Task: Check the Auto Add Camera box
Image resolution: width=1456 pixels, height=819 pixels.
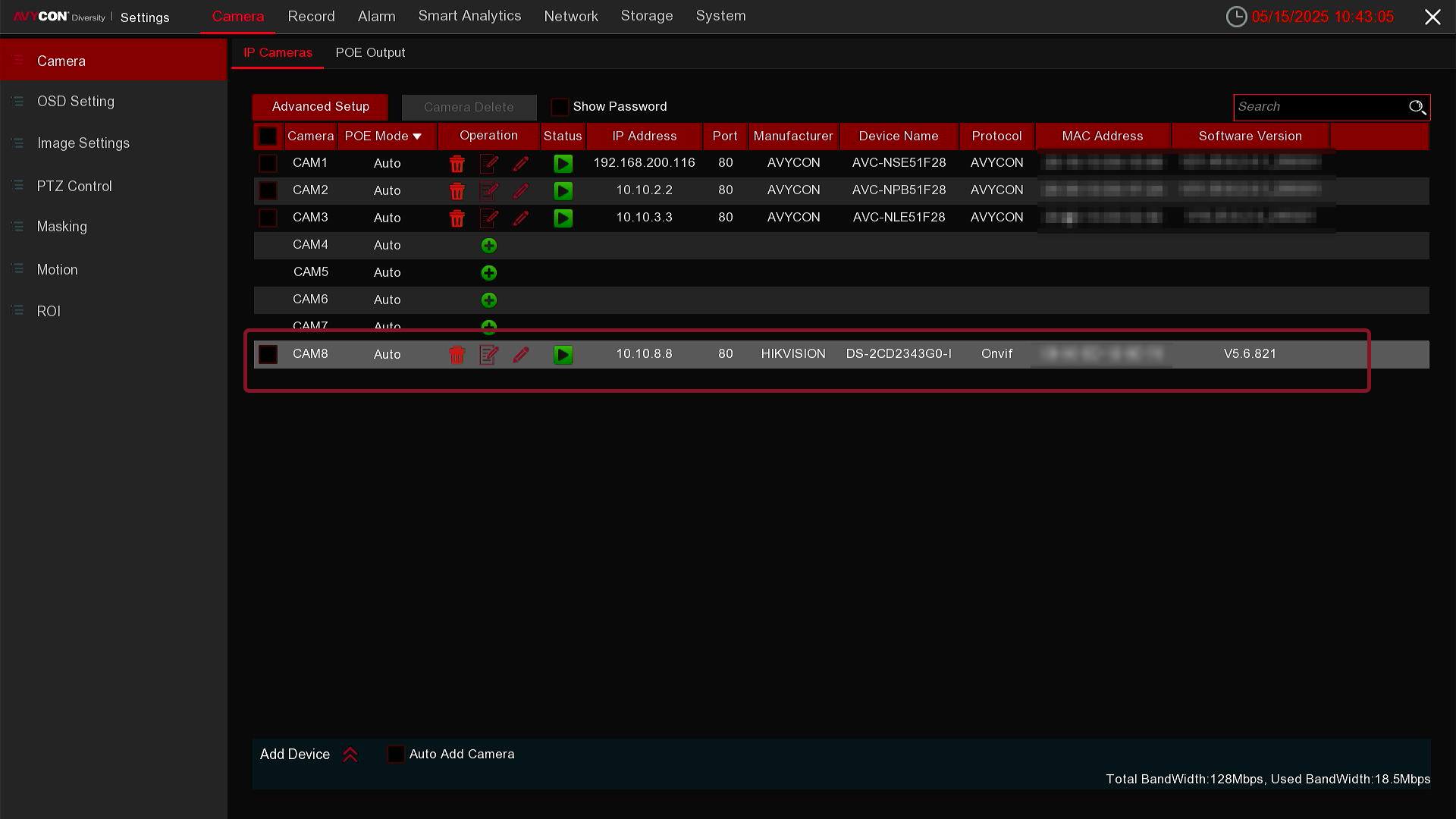Action: 396,754
